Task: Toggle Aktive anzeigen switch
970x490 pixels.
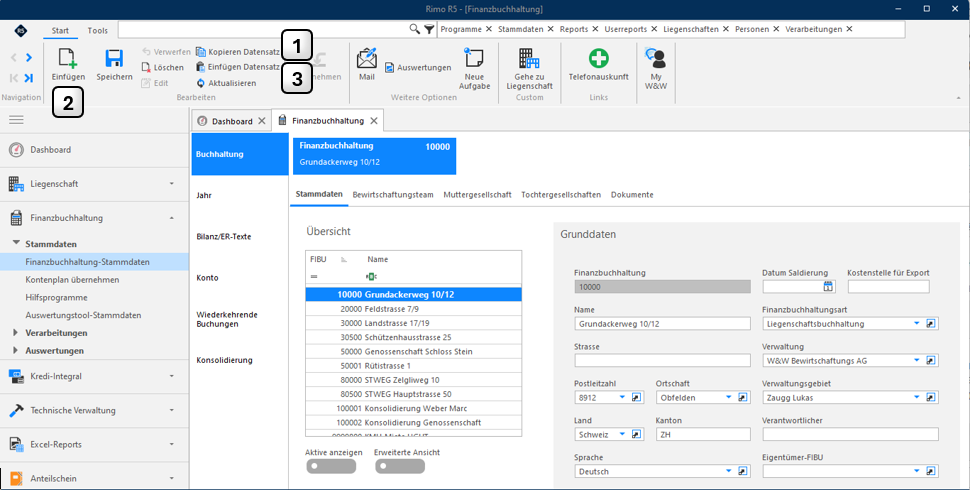Action: click(x=331, y=466)
